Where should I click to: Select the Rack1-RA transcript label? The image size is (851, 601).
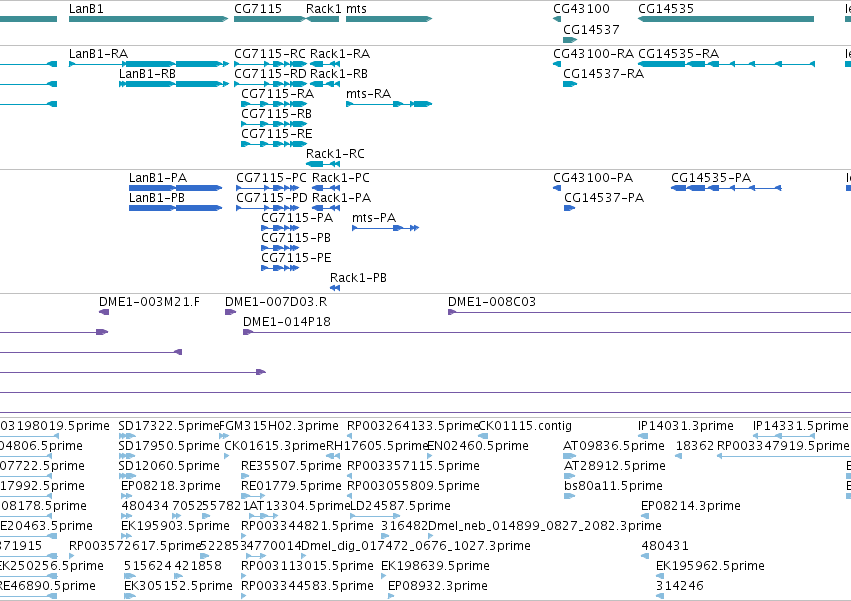[340, 54]
